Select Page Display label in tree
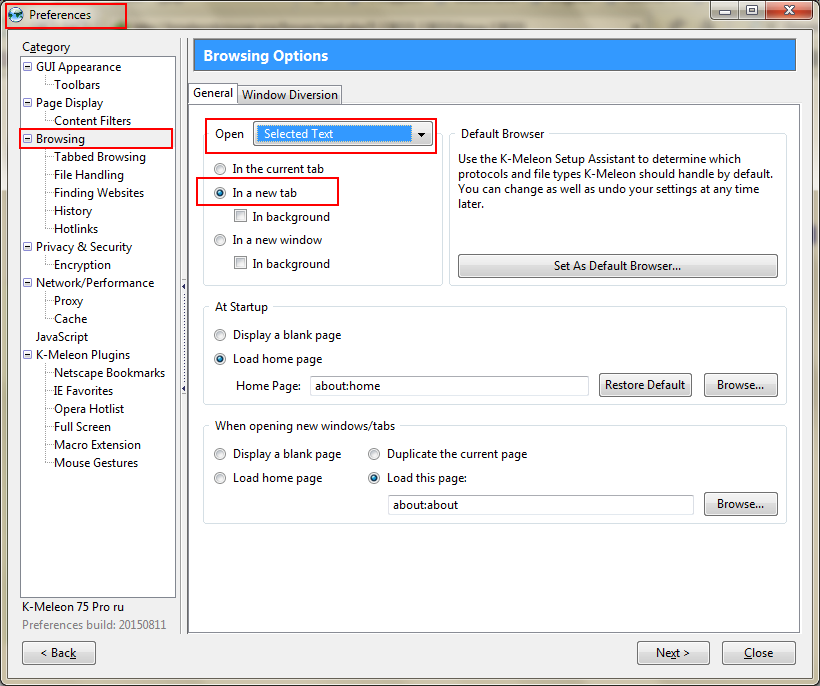This screenshot has height=686, width=820. 70,103
